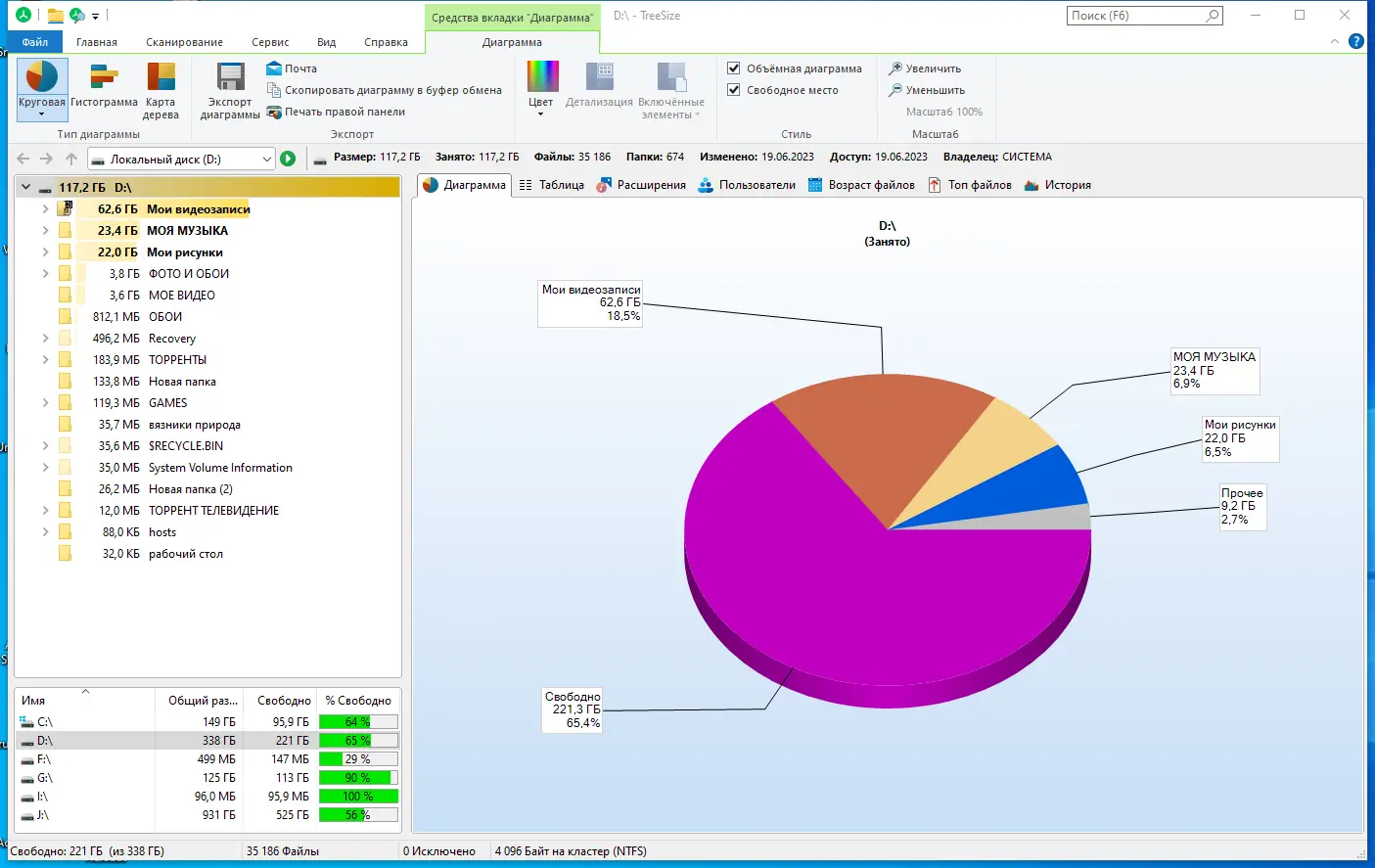Screen dimensions: 1375x868
Task: Open the Цвет color dropdown
Action: click(541, 89)
